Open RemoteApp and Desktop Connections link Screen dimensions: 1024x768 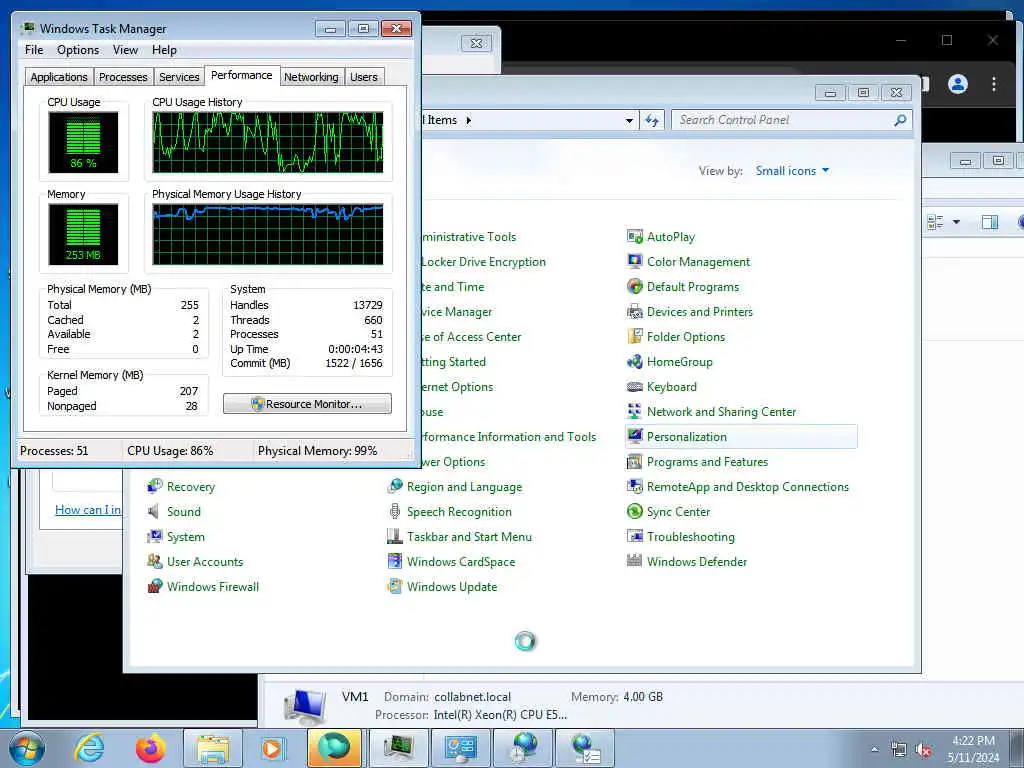pos(748,487)
